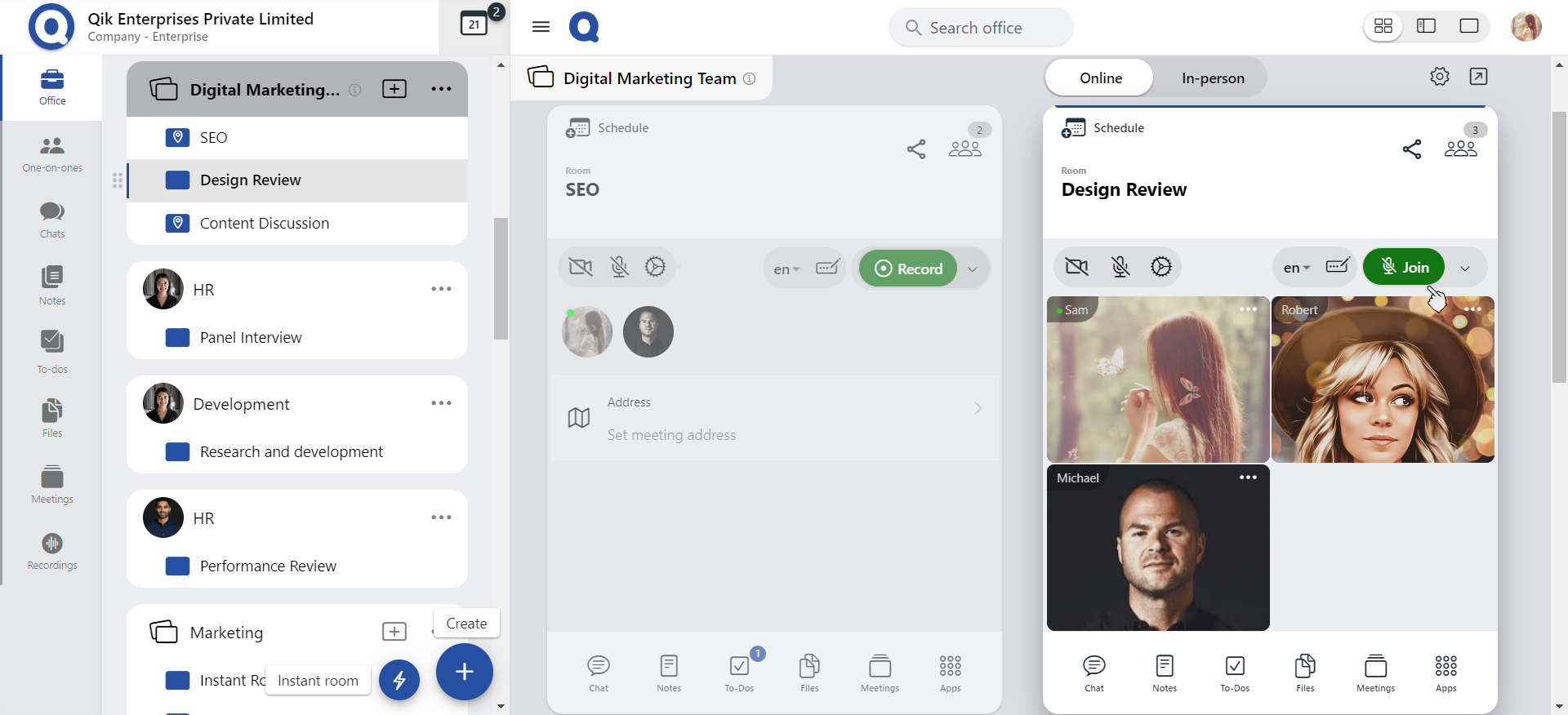Select Content Discussion room in the list
This screenshot has height=715, width=1568.
click(x=264, y=224)
